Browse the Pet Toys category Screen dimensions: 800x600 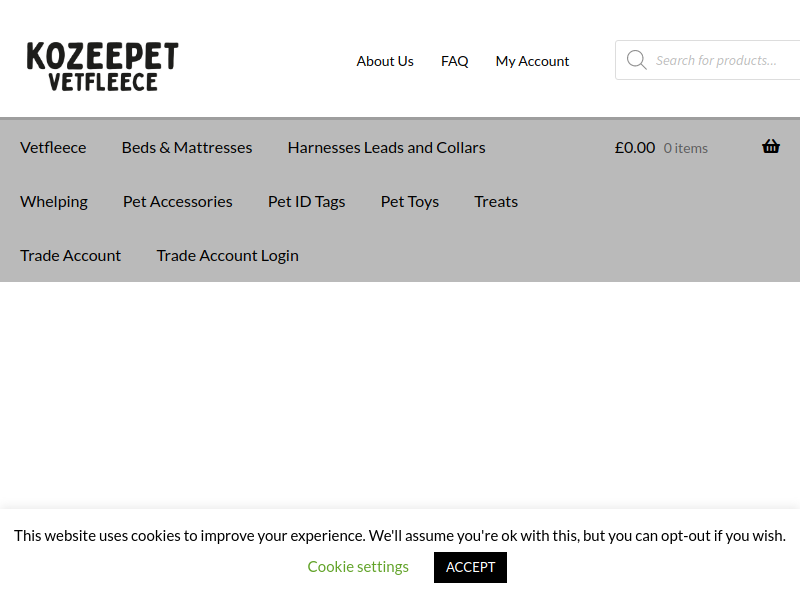pyautogui.click(x=409, y=201)
